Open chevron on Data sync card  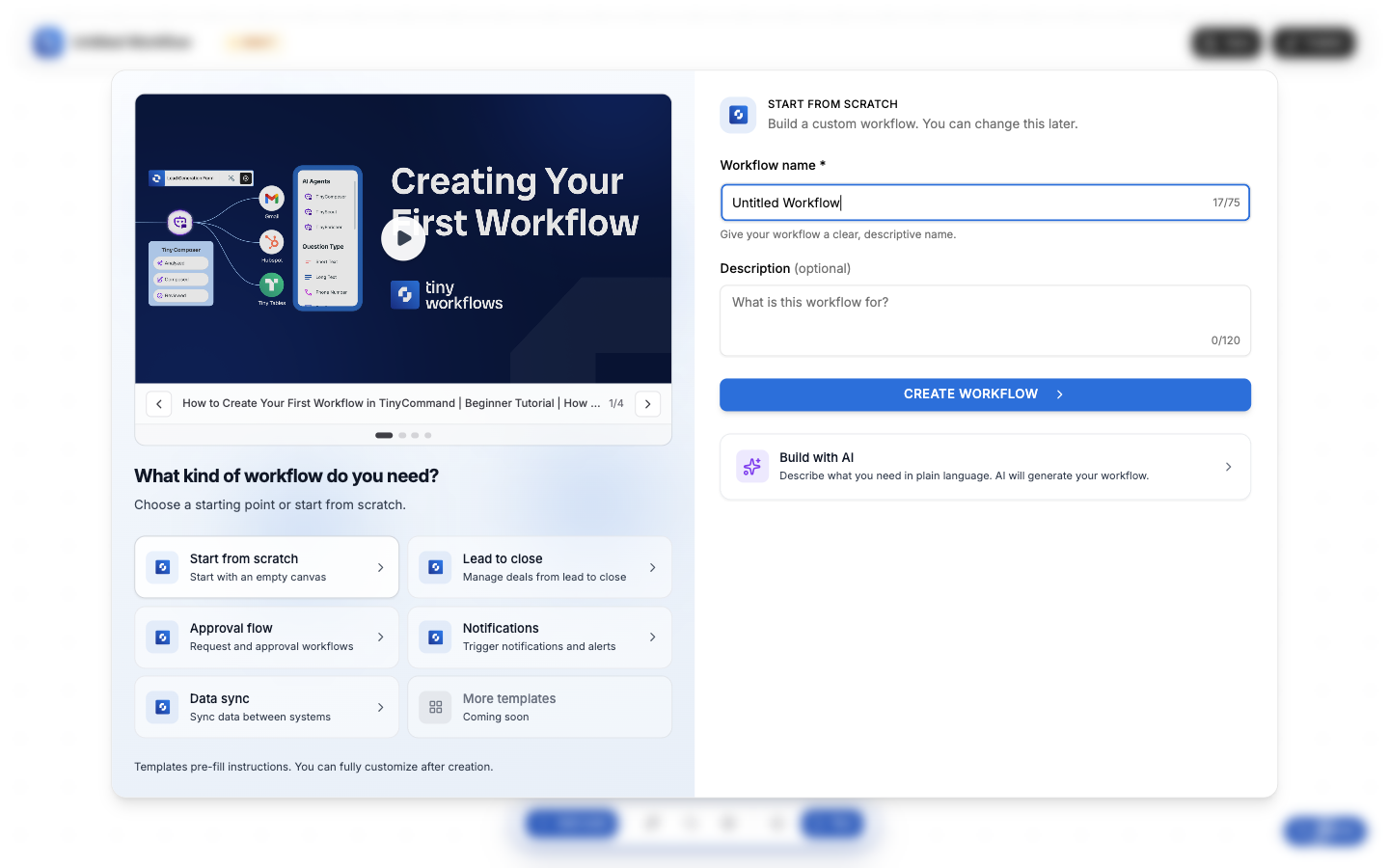(380, 707)
